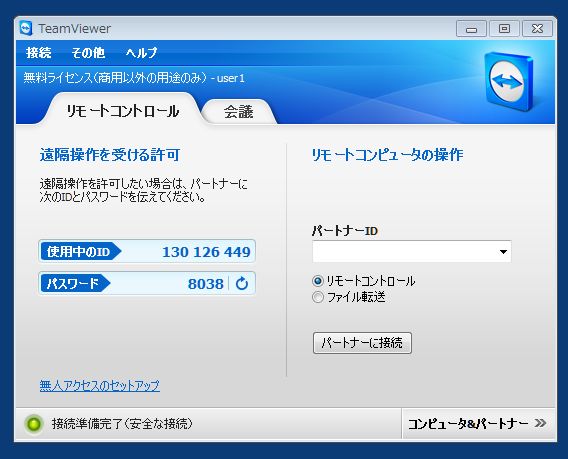Close the TeamViewer window

tap(537, 29)
